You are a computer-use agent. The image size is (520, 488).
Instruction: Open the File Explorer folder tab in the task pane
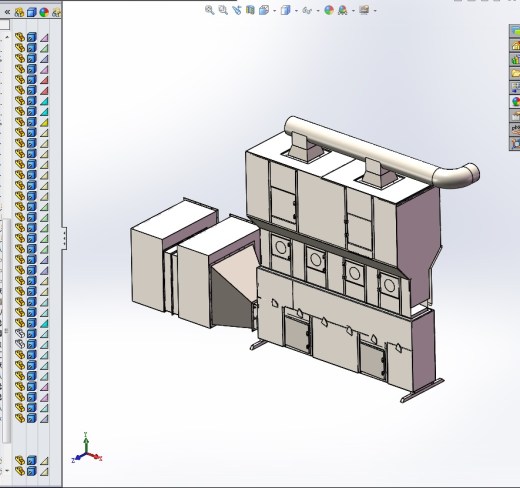[x=515, y=73]
